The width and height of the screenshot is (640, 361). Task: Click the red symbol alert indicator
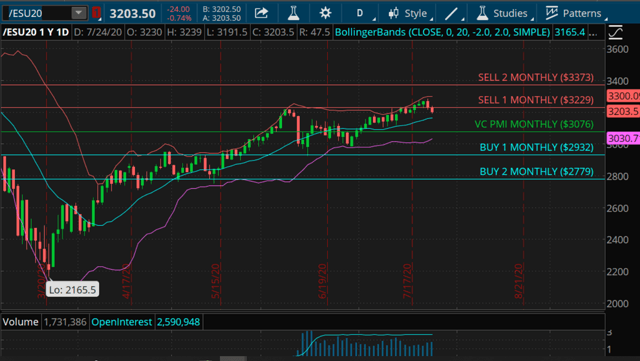tap(96, 13)
